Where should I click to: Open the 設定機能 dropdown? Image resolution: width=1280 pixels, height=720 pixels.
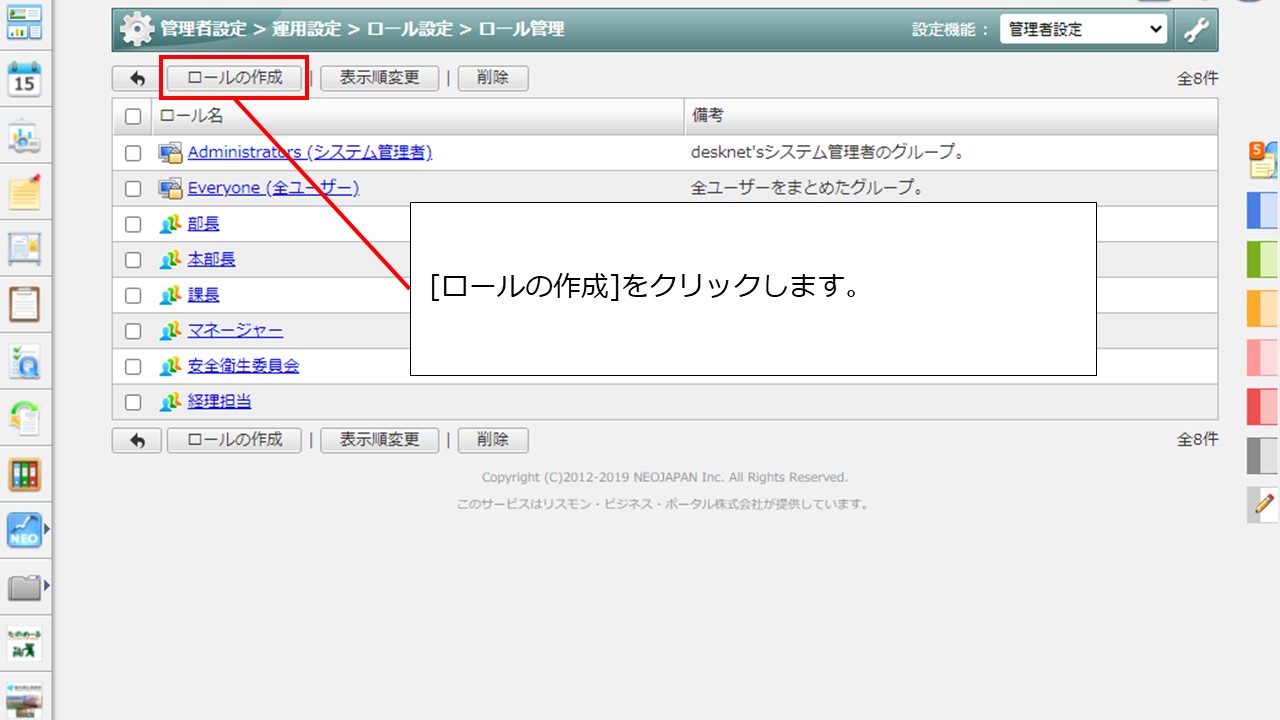click(x=1083, y=30)
